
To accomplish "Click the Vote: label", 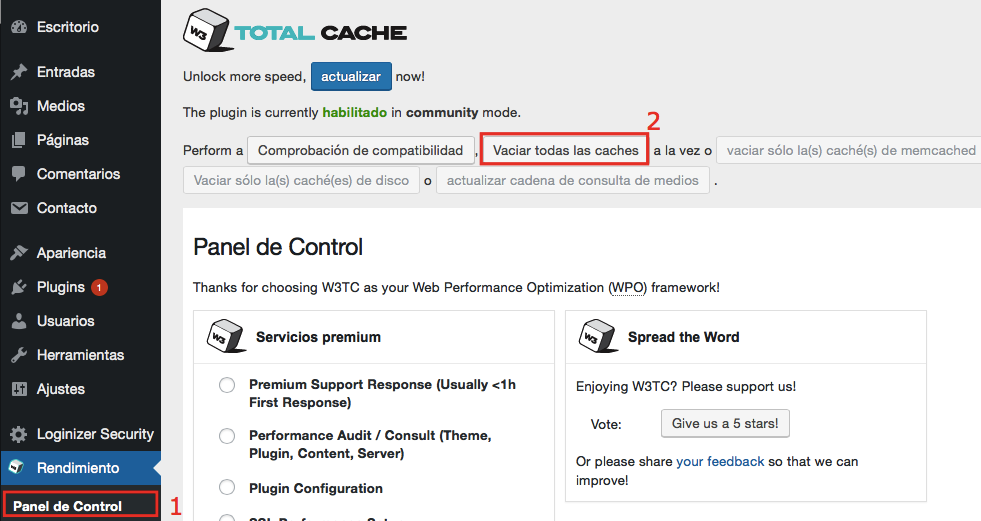I will click(x=606, y=425).
